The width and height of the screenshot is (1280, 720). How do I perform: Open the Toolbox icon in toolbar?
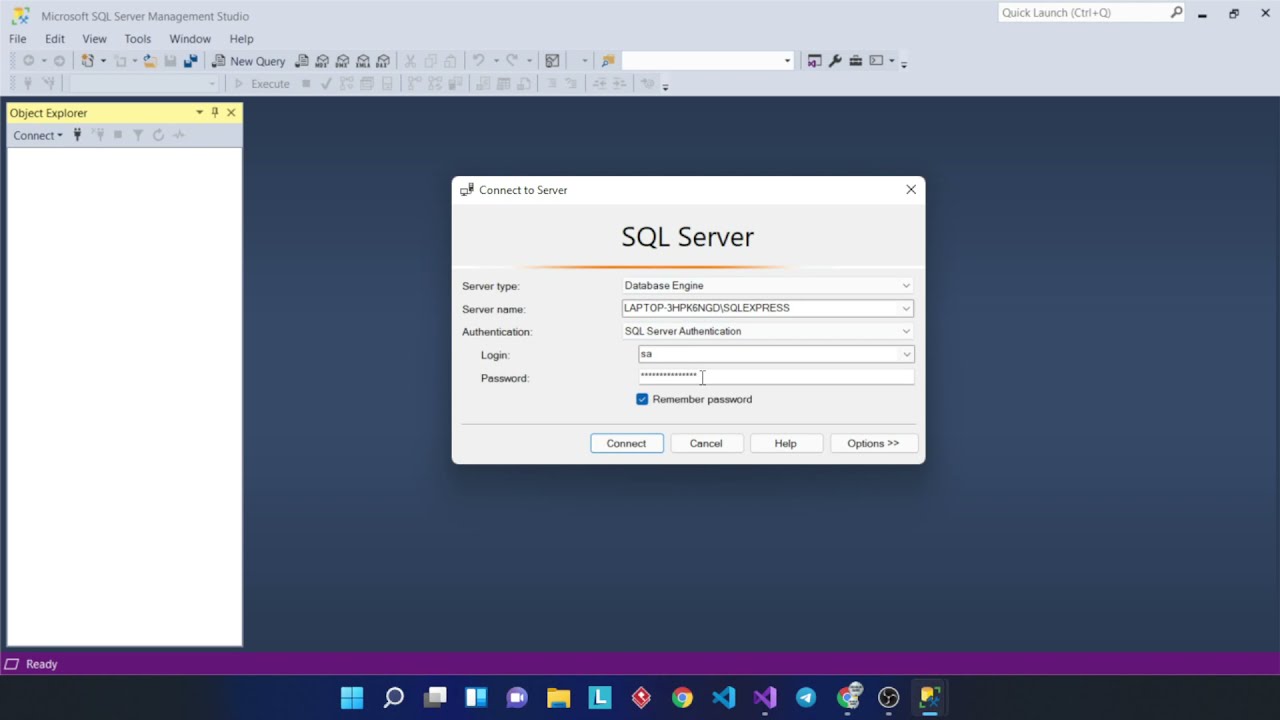856,61
